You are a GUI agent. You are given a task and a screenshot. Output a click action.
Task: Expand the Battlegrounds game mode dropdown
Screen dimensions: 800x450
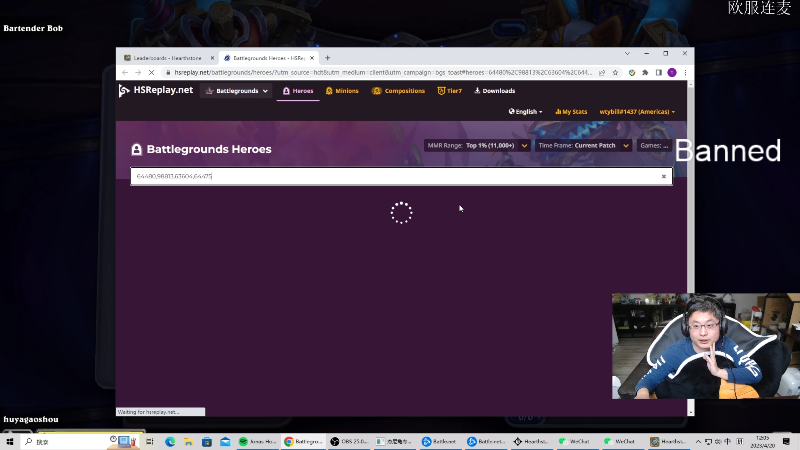(x=237, y=91)
